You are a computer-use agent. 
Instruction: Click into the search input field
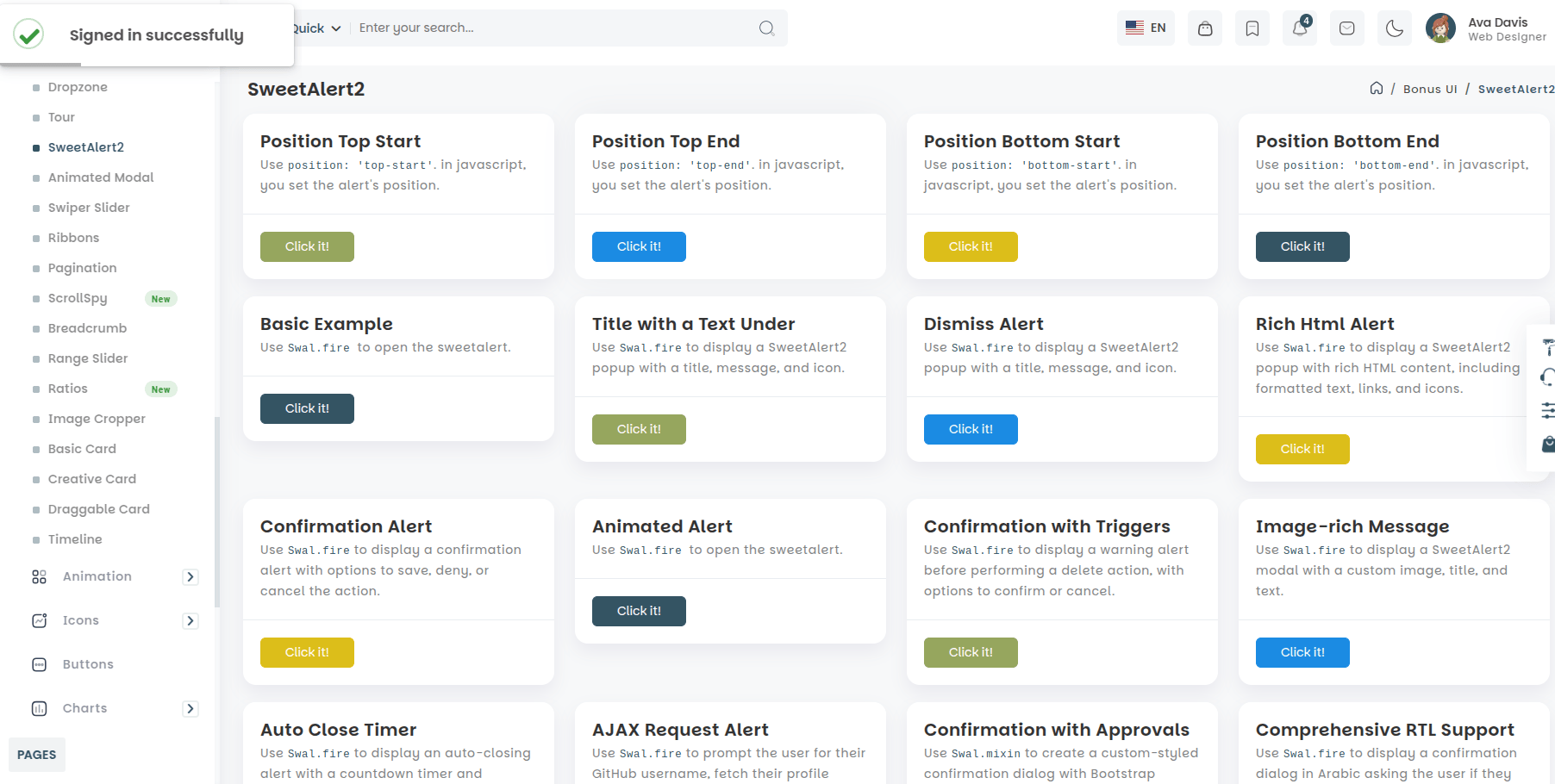(552, 28)
